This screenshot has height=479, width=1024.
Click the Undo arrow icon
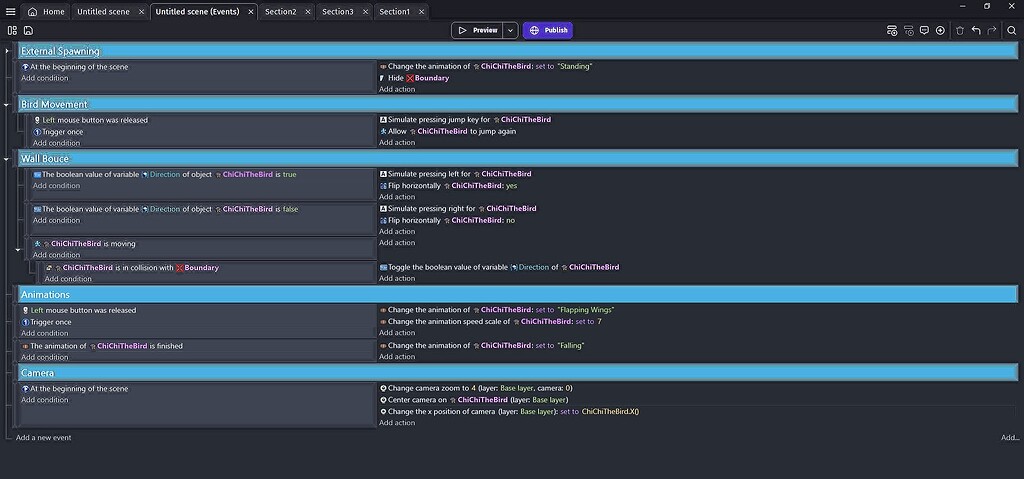point(976,30)
